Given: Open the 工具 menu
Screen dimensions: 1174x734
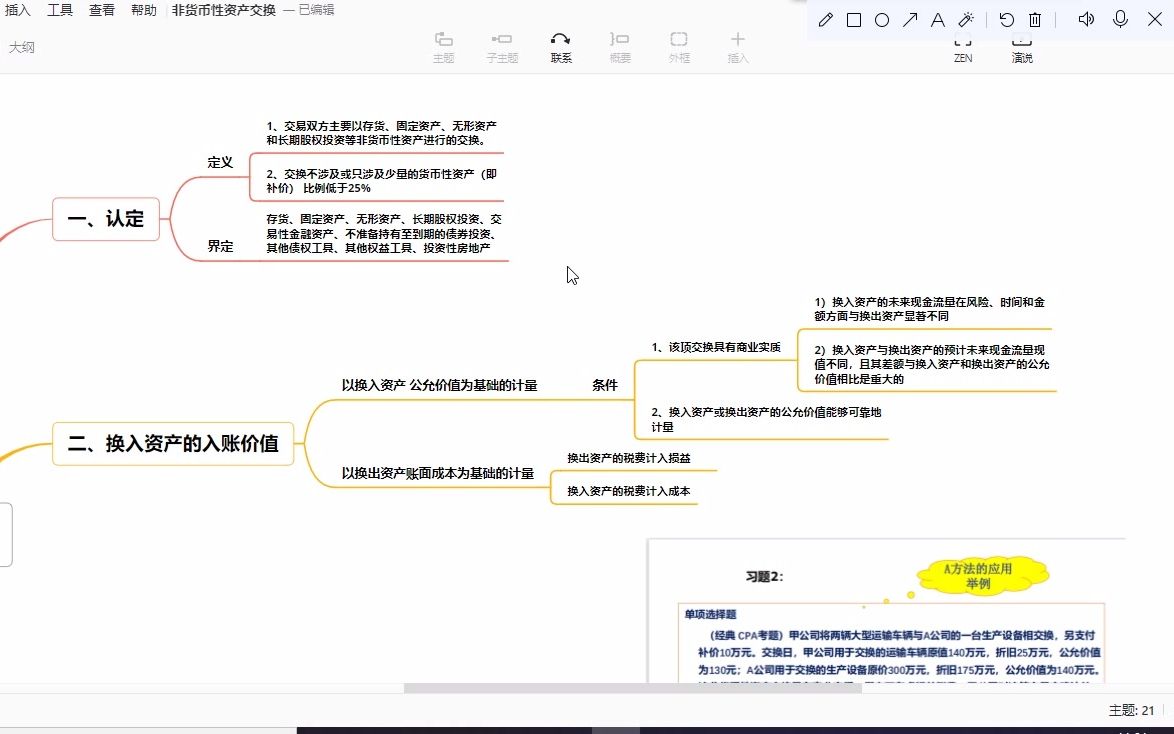Looking at the screenshot, I should pos(60,10).
